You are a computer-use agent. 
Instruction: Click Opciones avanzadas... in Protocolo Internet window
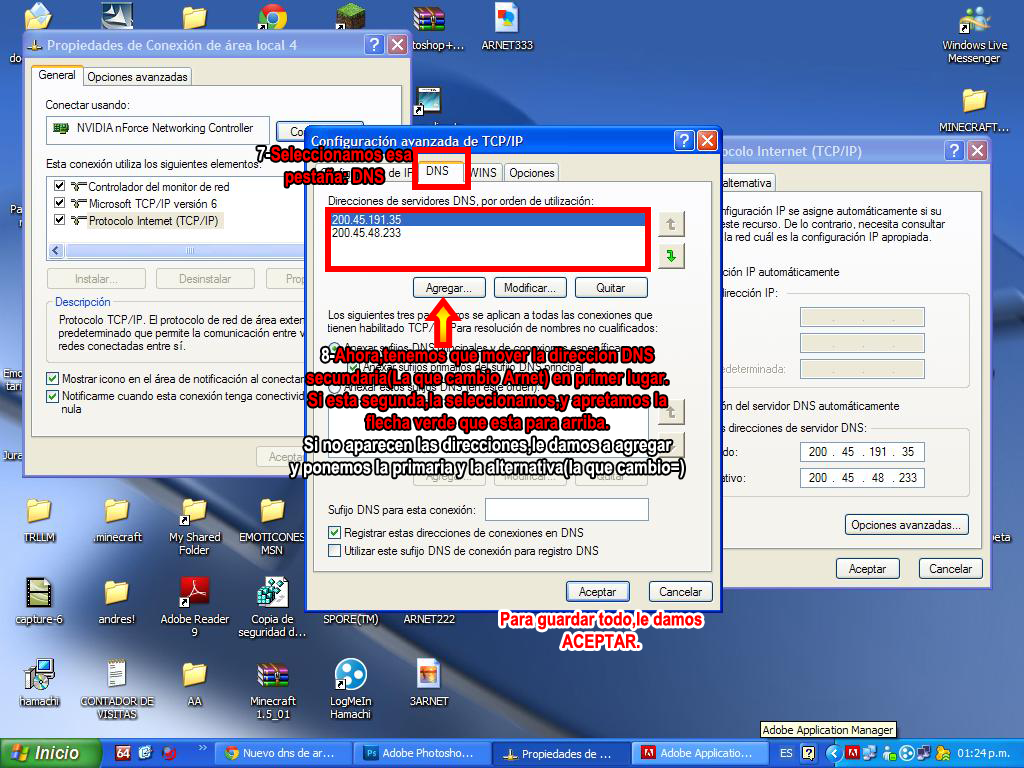(906, 524)
